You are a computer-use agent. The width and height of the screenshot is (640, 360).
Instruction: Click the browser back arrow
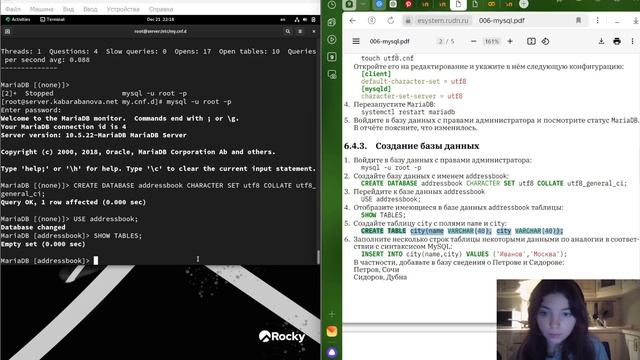click(x=353, y=20)
